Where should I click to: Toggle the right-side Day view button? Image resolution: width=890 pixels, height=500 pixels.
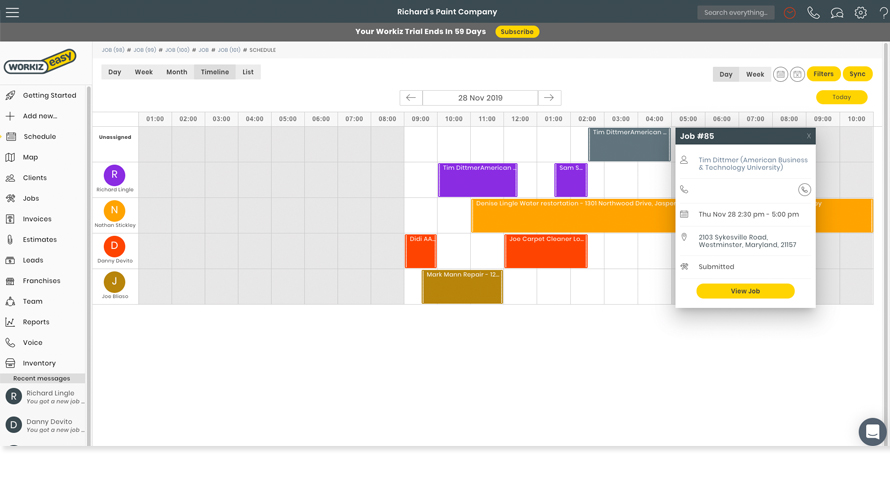(726, 74)
